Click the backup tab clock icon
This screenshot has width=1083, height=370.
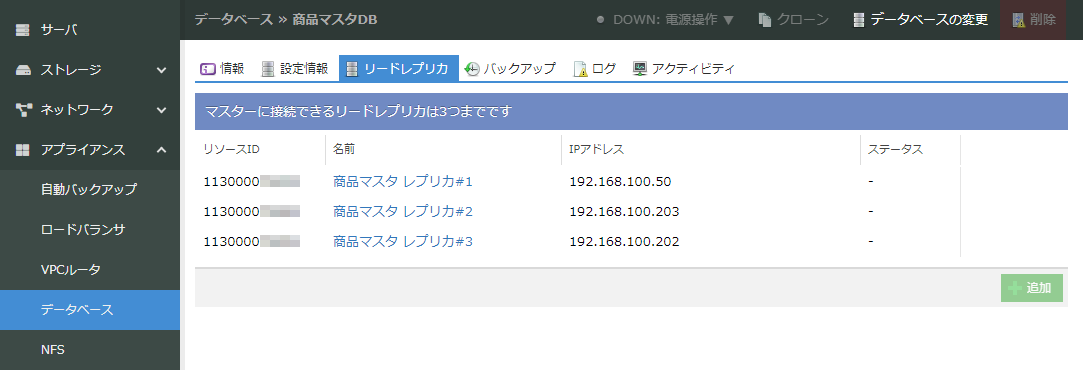(472, 69)
